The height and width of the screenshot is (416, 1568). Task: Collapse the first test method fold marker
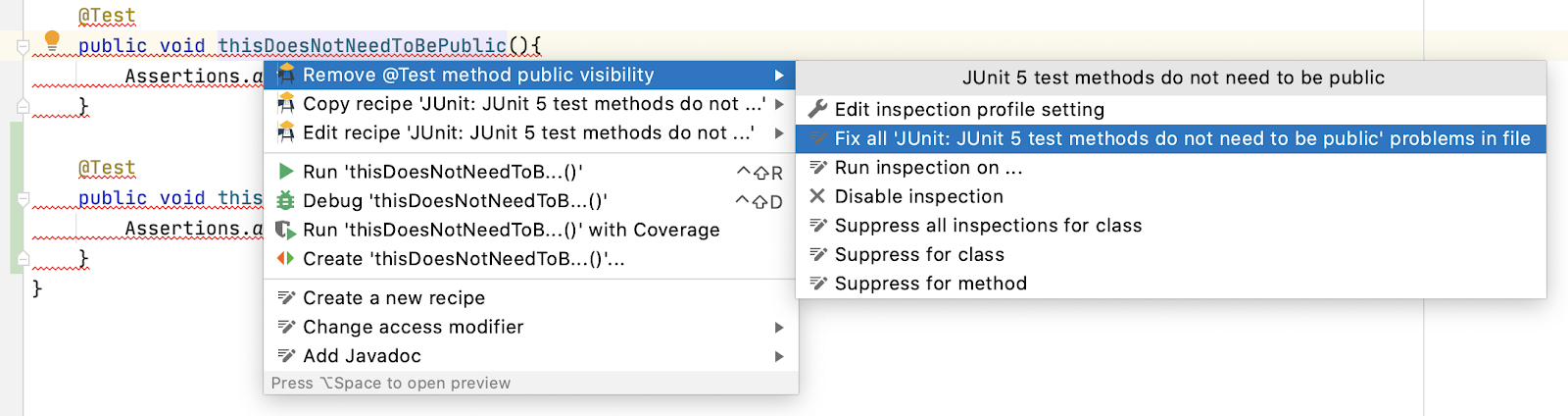23,46
